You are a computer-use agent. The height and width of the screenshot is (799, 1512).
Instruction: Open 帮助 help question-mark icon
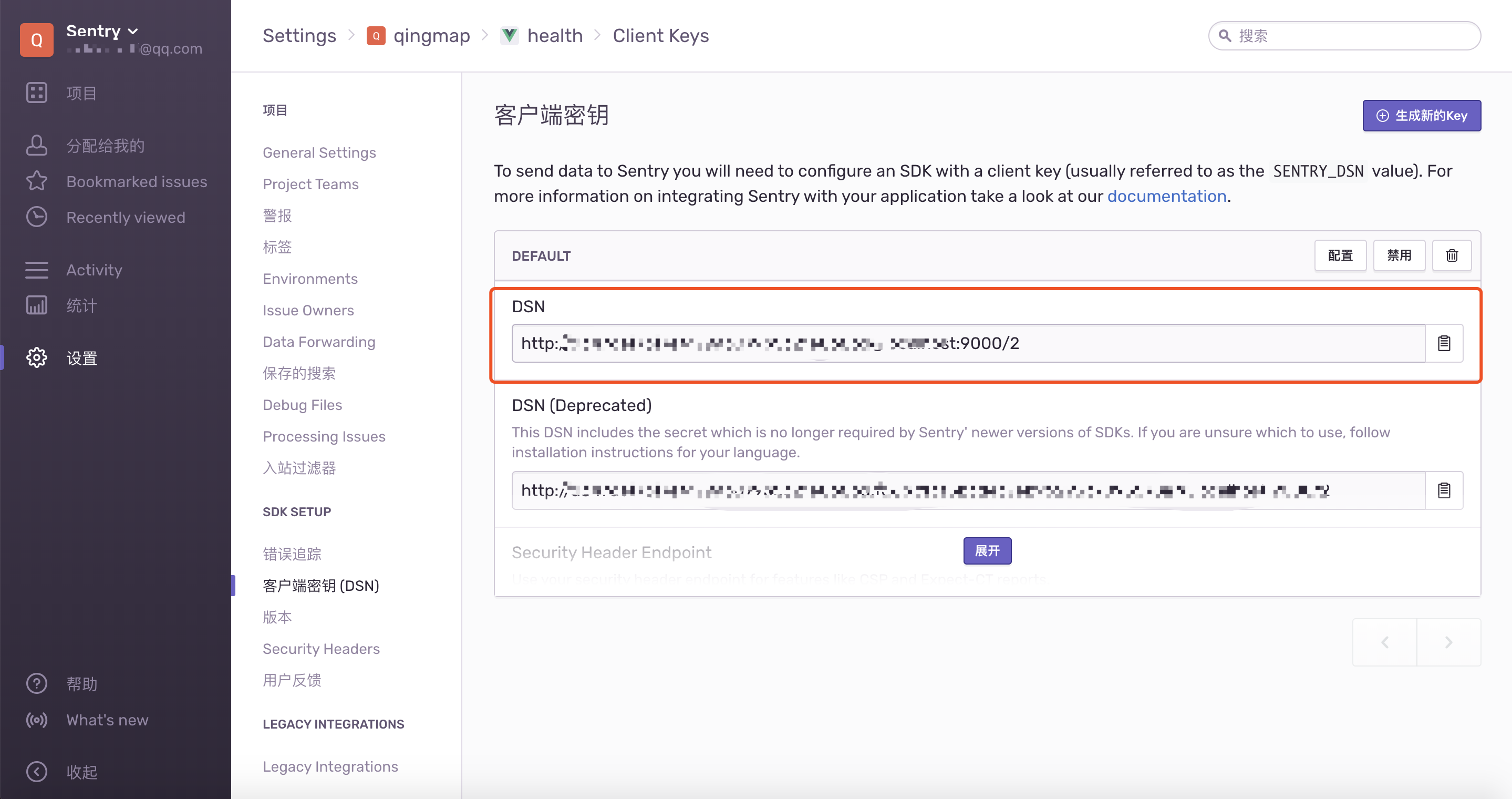36,683
